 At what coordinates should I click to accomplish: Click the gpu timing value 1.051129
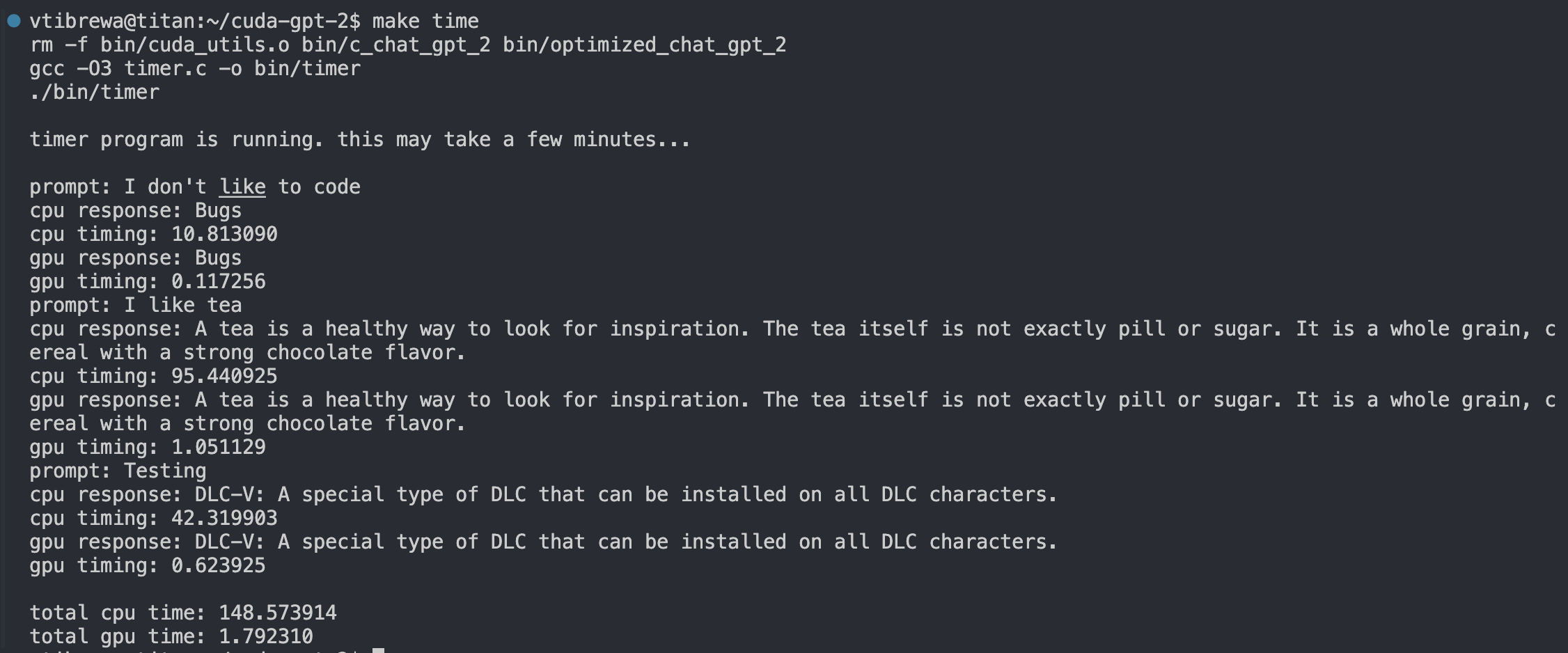(219, 447)
